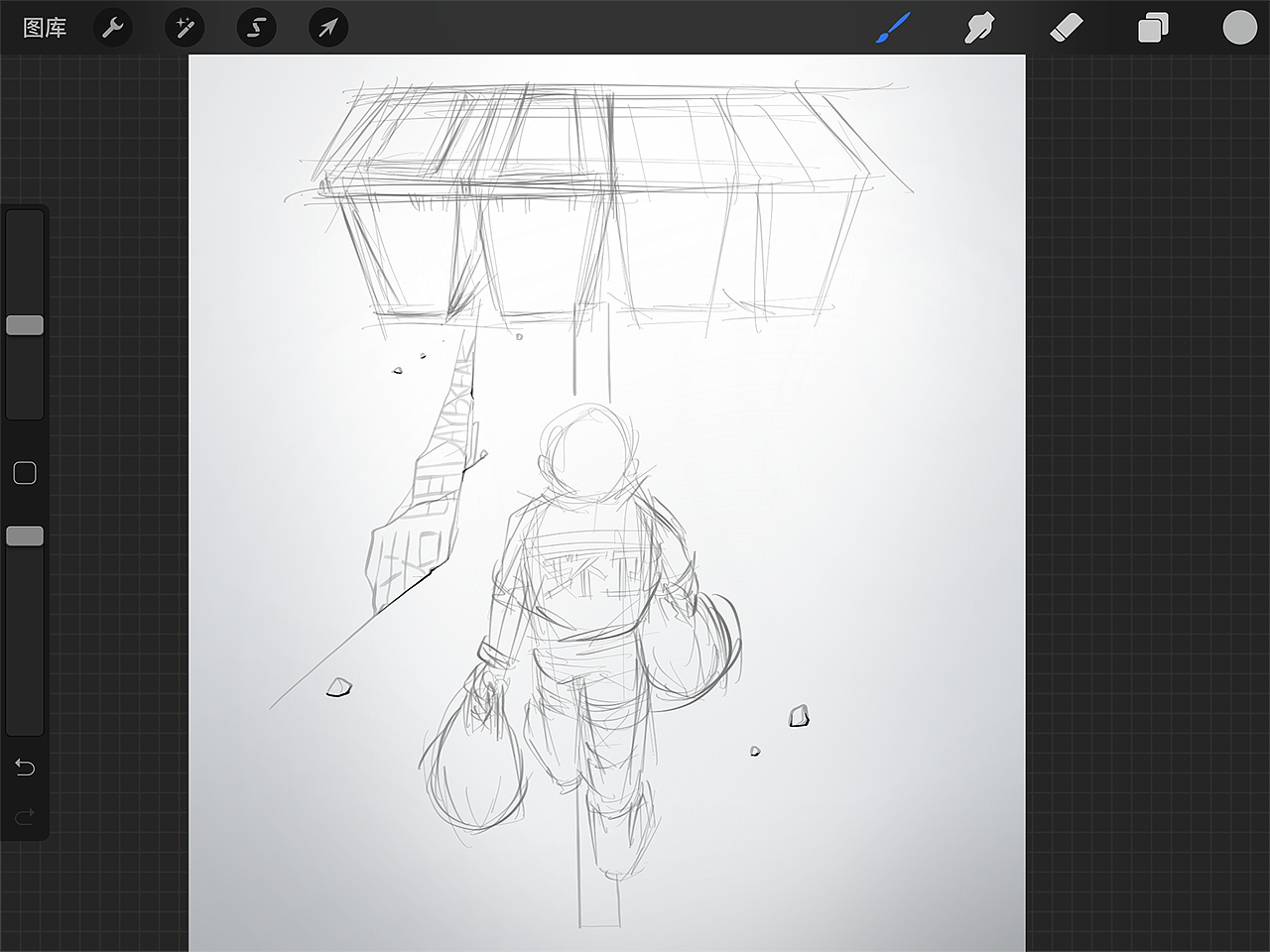The height and width of the screenshot is (952, 1270).
Task: Click the brush opacity slider handle
Action: (25, 536)
